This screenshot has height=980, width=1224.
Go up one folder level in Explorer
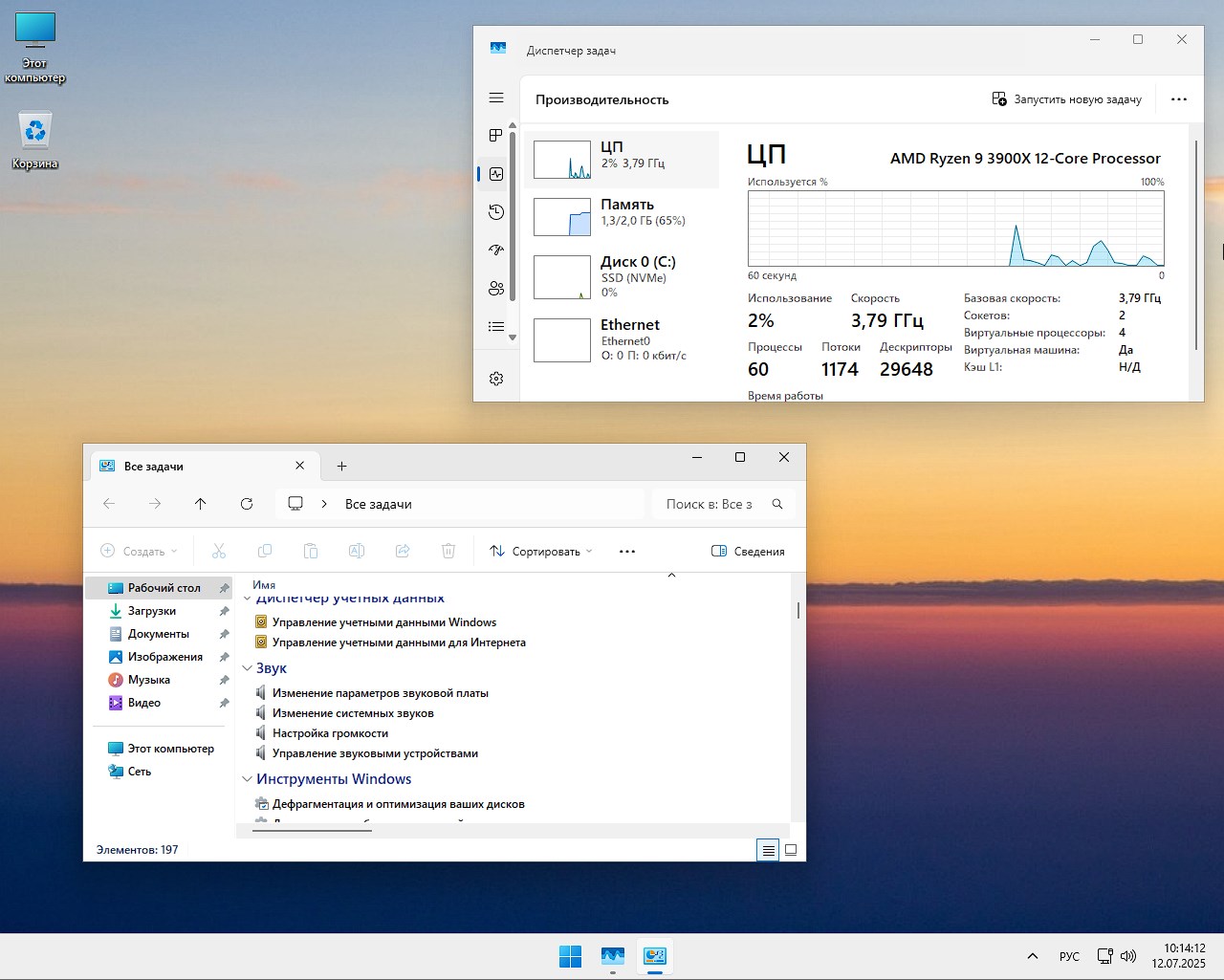[x=200, y=504]
